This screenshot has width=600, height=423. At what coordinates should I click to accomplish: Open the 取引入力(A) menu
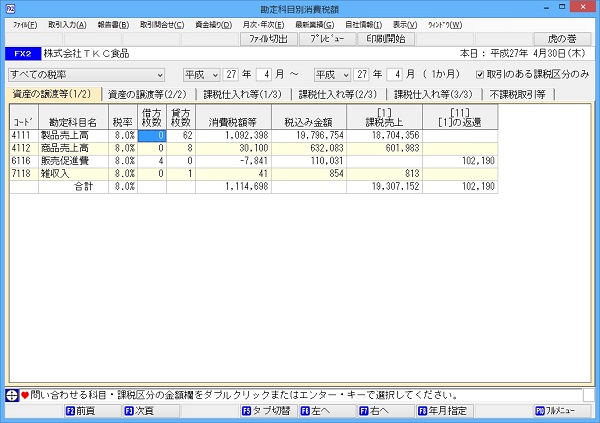coord(67,25)
